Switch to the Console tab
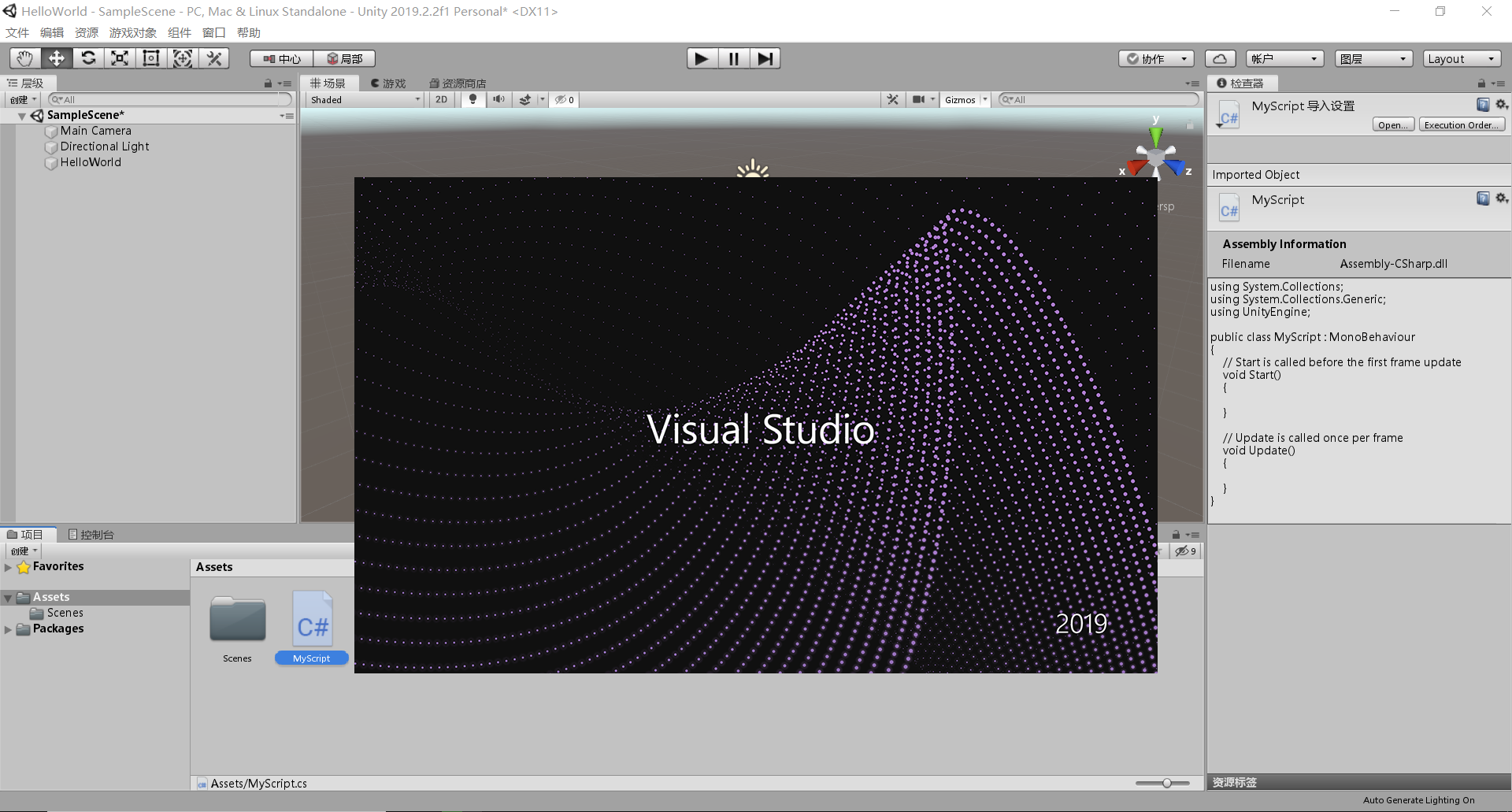This screenshot has width=1512, height=812. [91, 535]
